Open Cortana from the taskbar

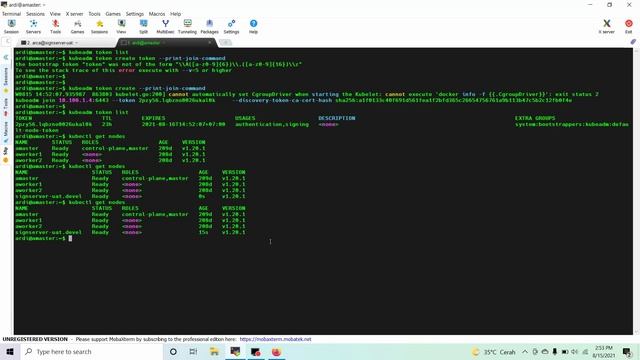click(173, 351)
